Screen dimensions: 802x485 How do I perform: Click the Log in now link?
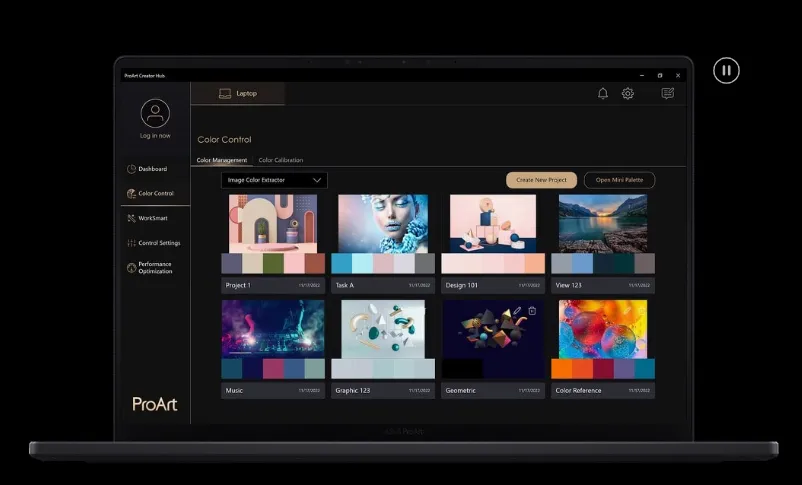pyautogui.click(x=155, y=135)
